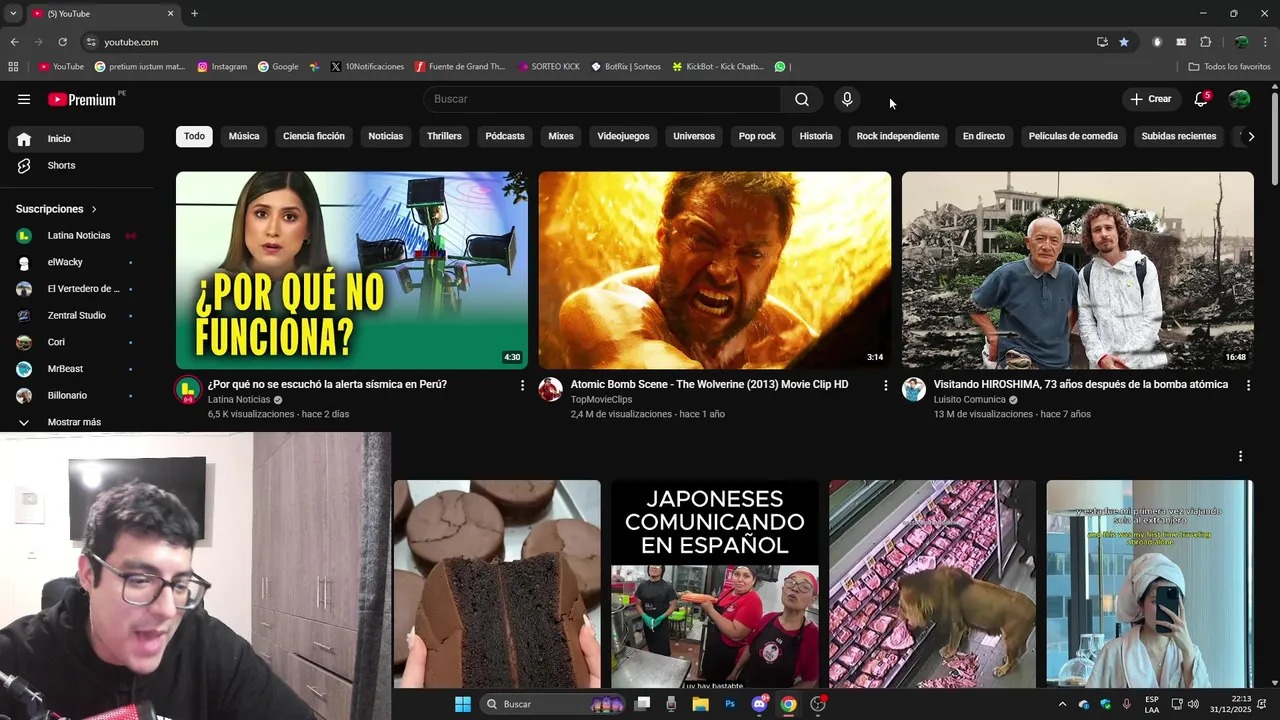Open Shorts from the sidebar
1280x720 pixels.
coord(76,165)
